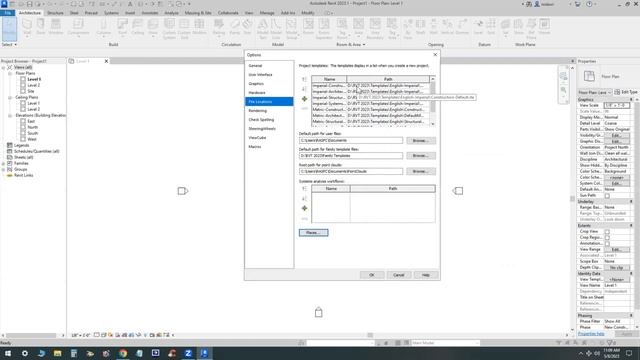
Task: Click the user files path field
Action: (x=351, y=140)
